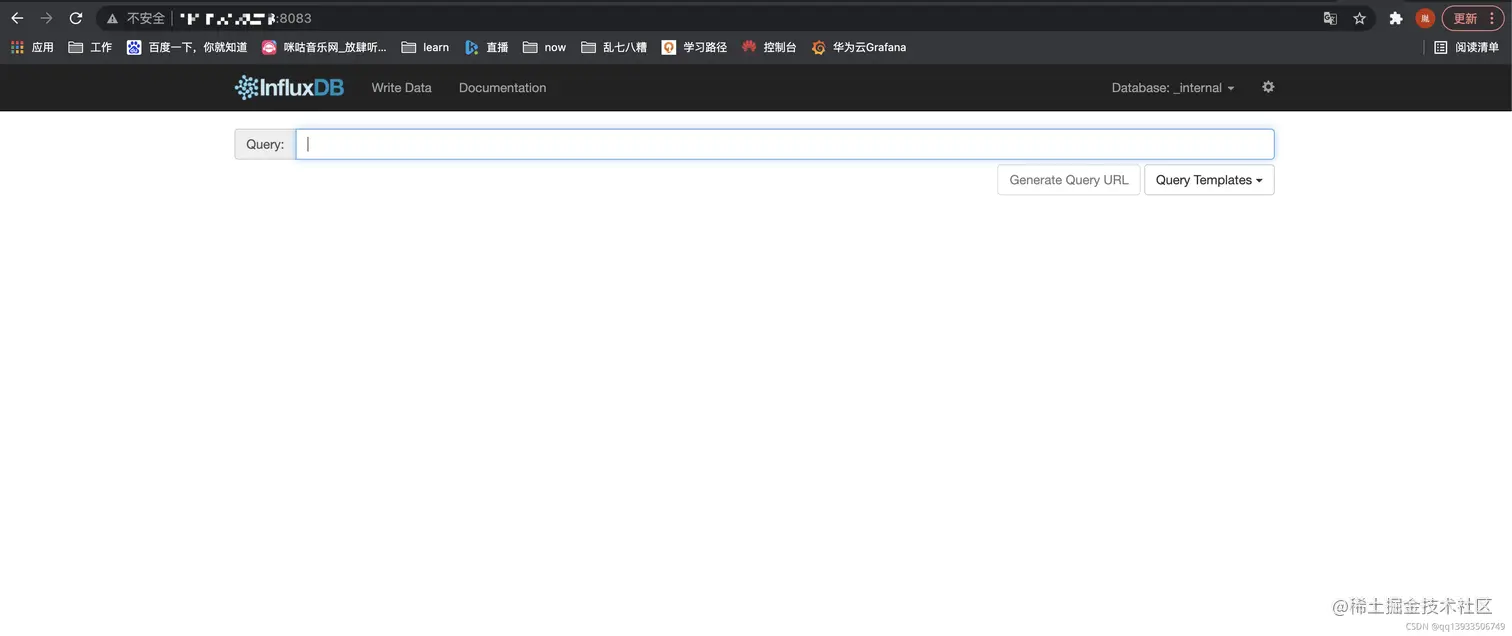Focus the Query input field

coord(785,144)
